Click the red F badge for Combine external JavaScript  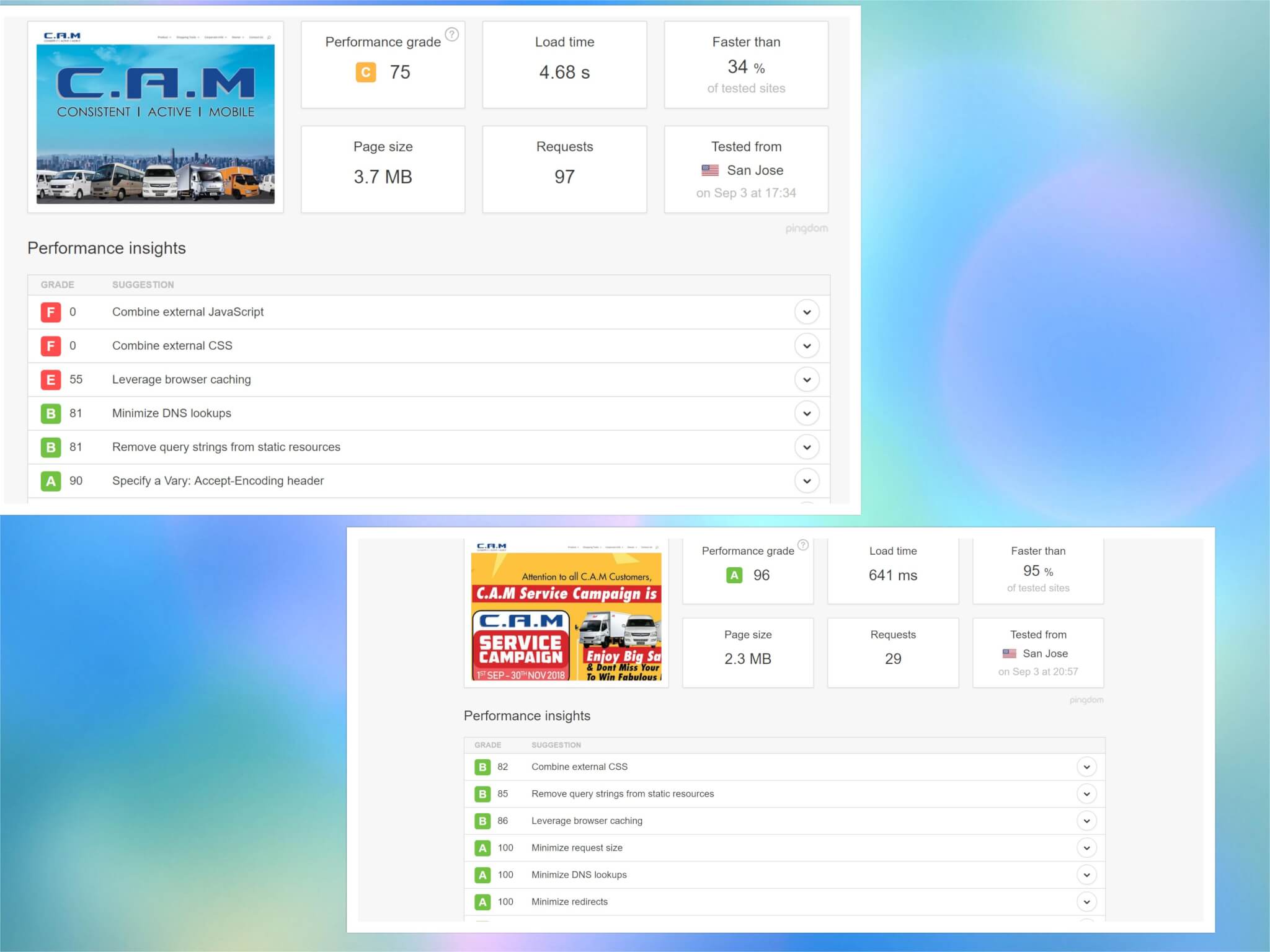pyautogui.click(x=51, y=312)
